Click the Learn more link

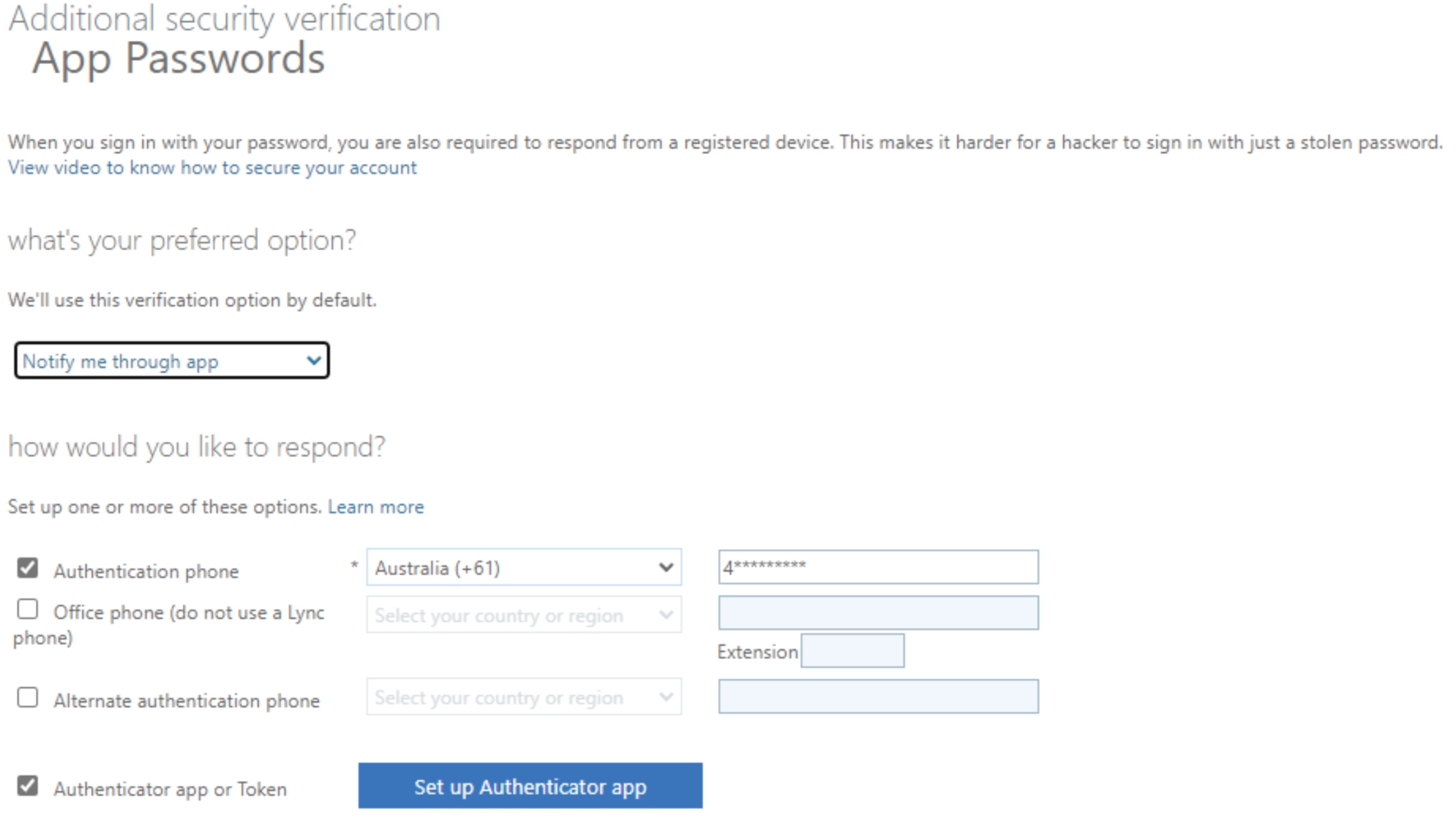click(x=375, y=507)
